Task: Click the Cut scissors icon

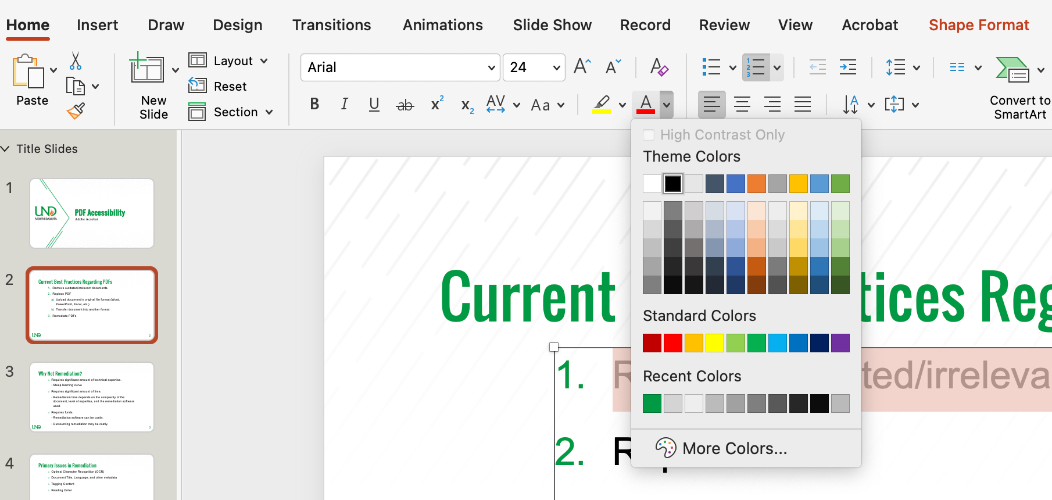Action: coord(75,62)
